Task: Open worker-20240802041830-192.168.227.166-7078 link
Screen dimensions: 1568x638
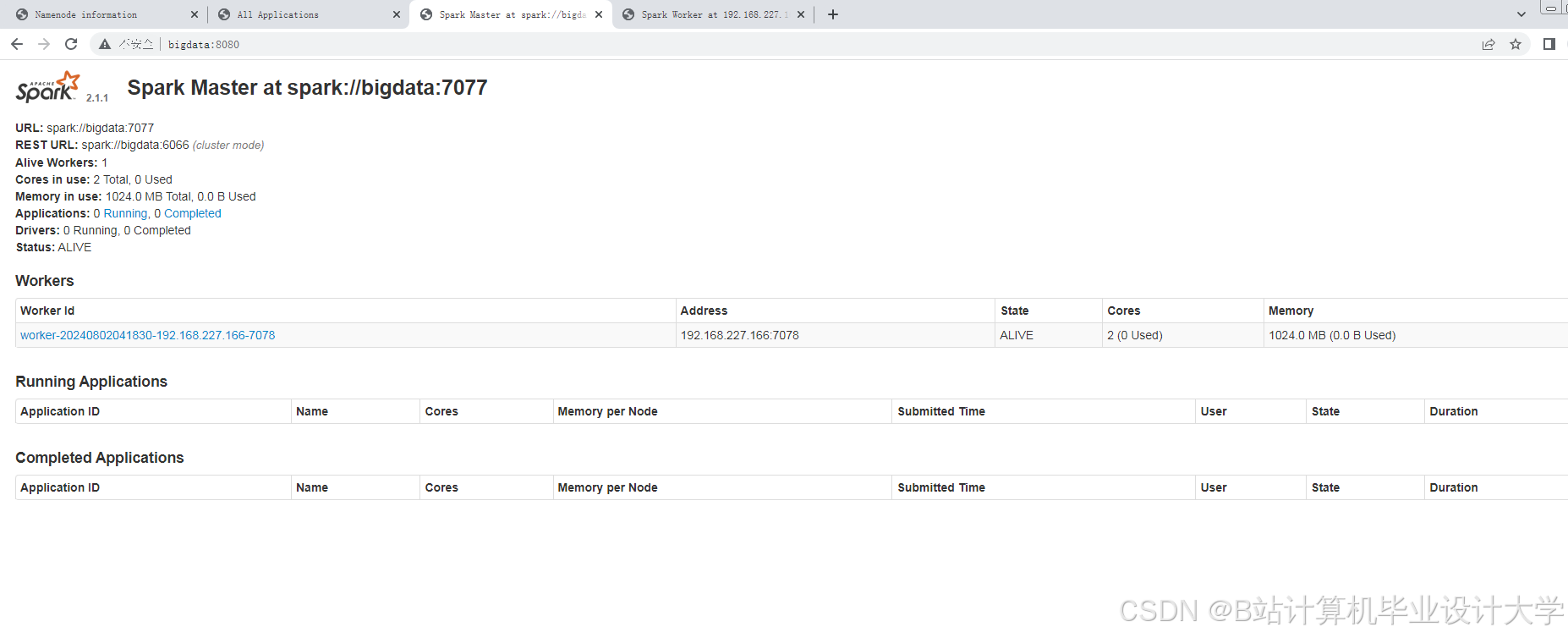Action: point(147,335)
